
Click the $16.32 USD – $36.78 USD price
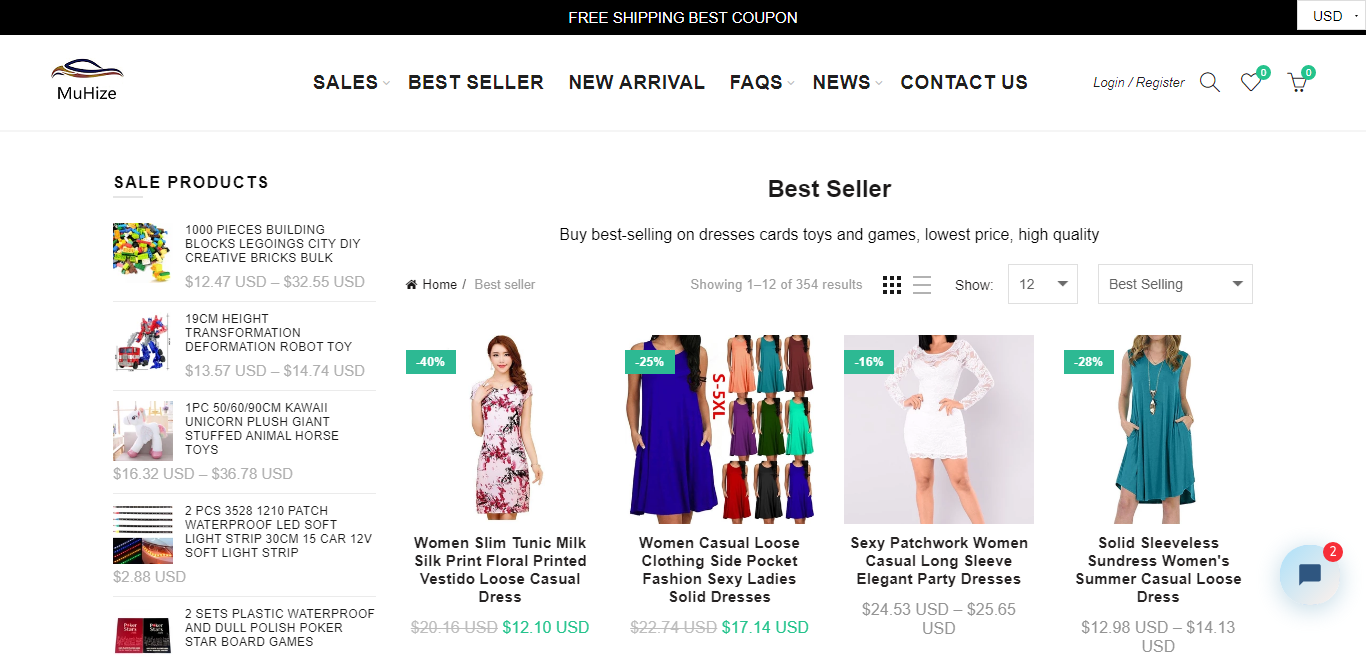[203, 474]
